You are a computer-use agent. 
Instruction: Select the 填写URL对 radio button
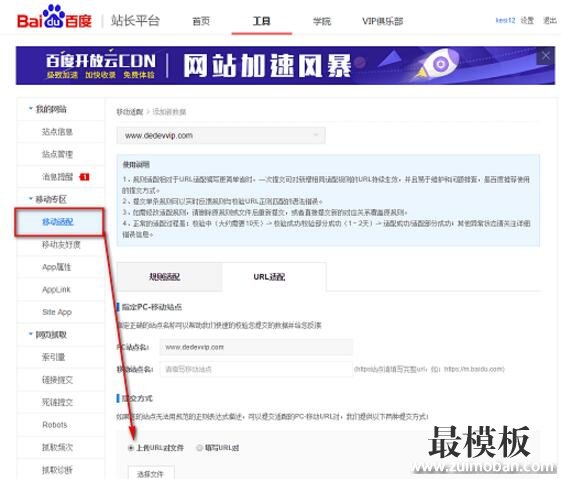click(200, 448)
